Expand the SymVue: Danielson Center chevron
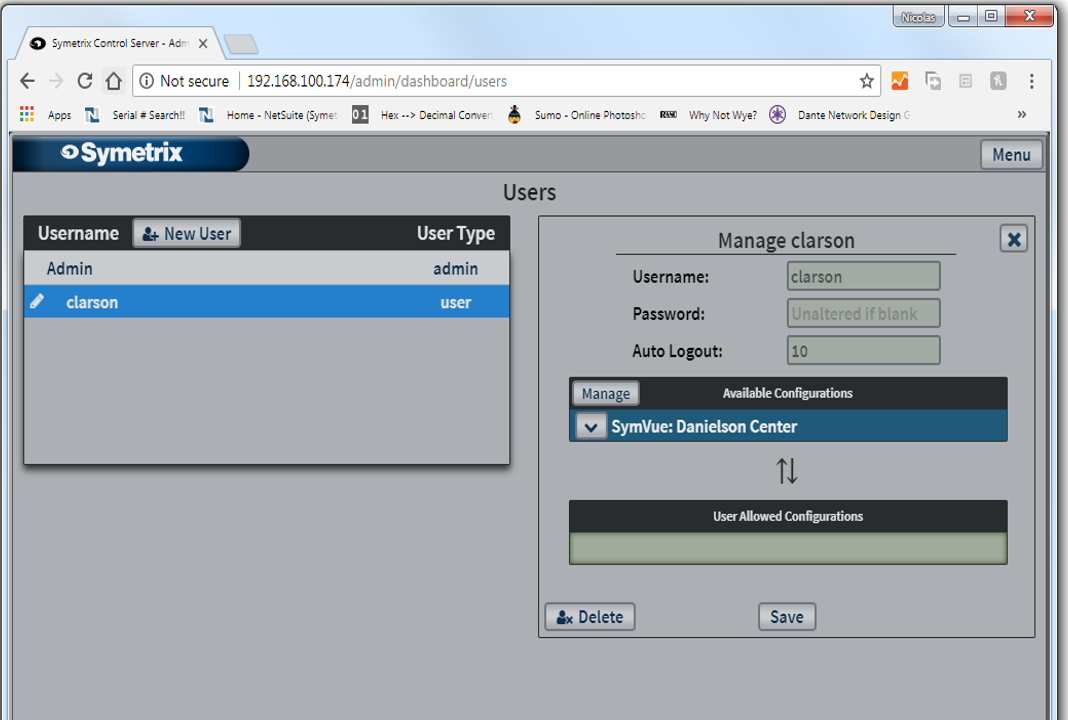Screen dimensions: 1068x720 click(x=591, y=427)
